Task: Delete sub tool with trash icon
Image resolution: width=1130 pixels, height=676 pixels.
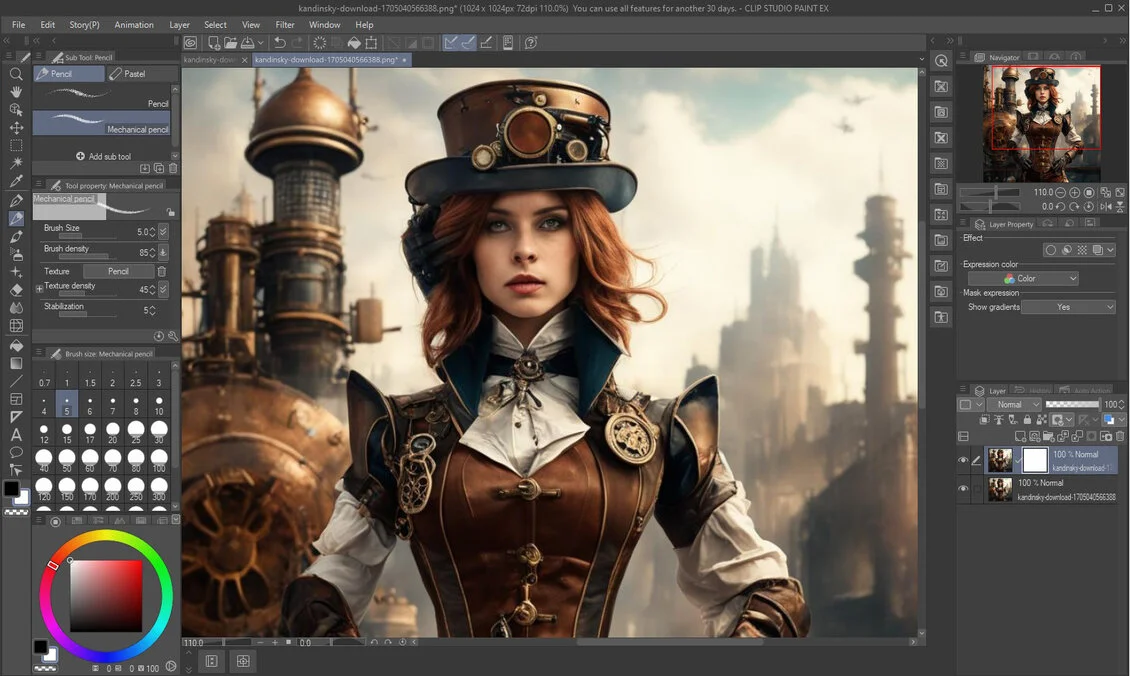Action: 173,169
